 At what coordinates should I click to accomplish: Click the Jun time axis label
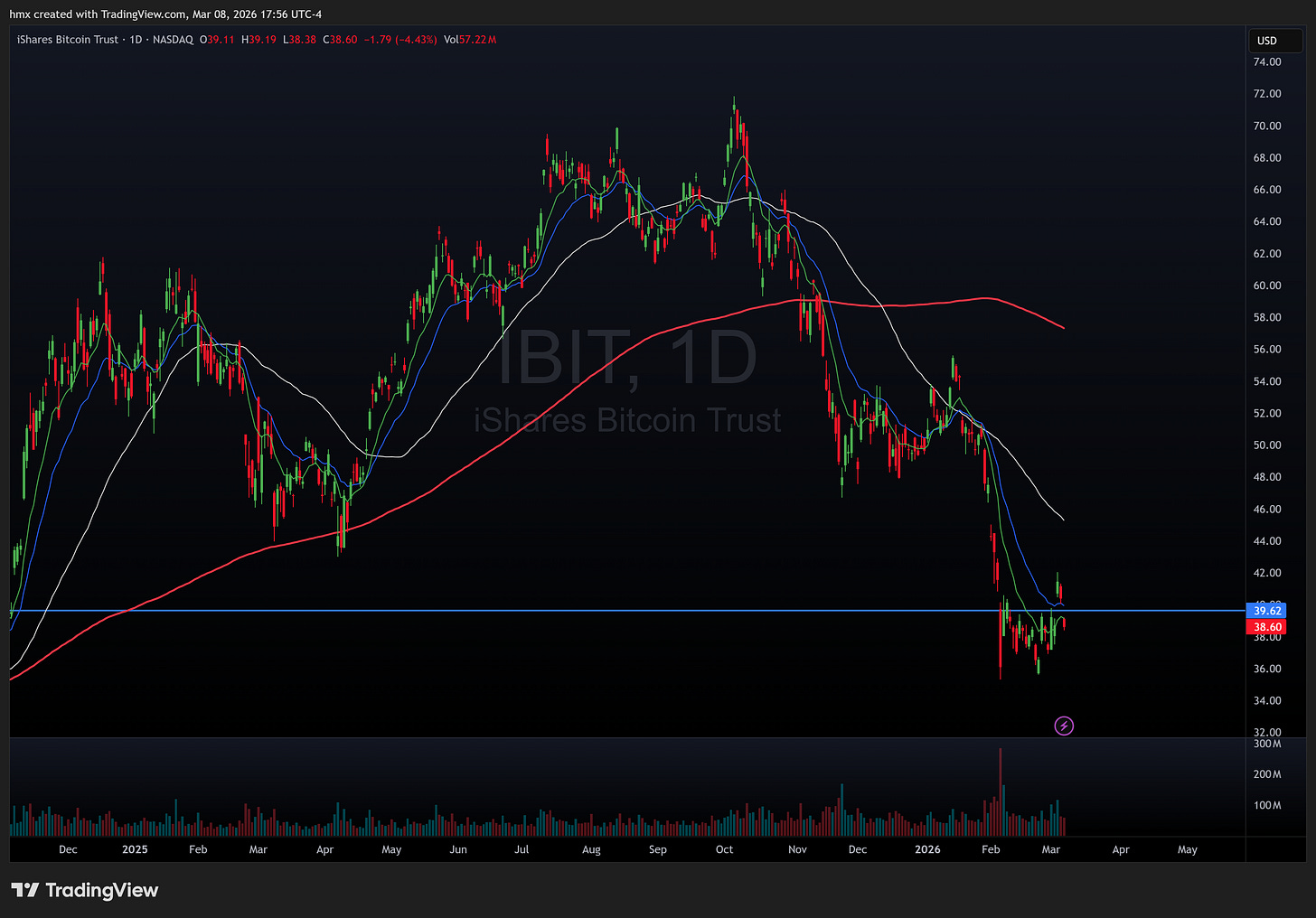click(458, 849)
